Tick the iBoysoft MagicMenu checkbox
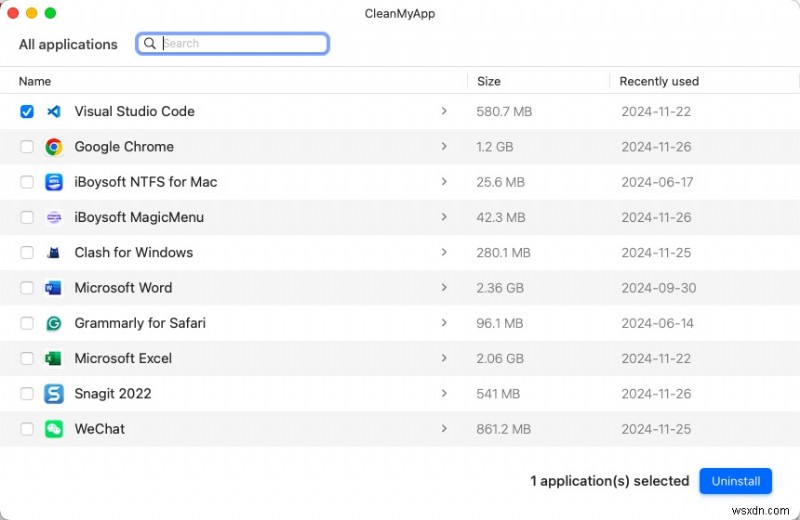This screenshot has height=520, width=800. (x=27, y=217)
